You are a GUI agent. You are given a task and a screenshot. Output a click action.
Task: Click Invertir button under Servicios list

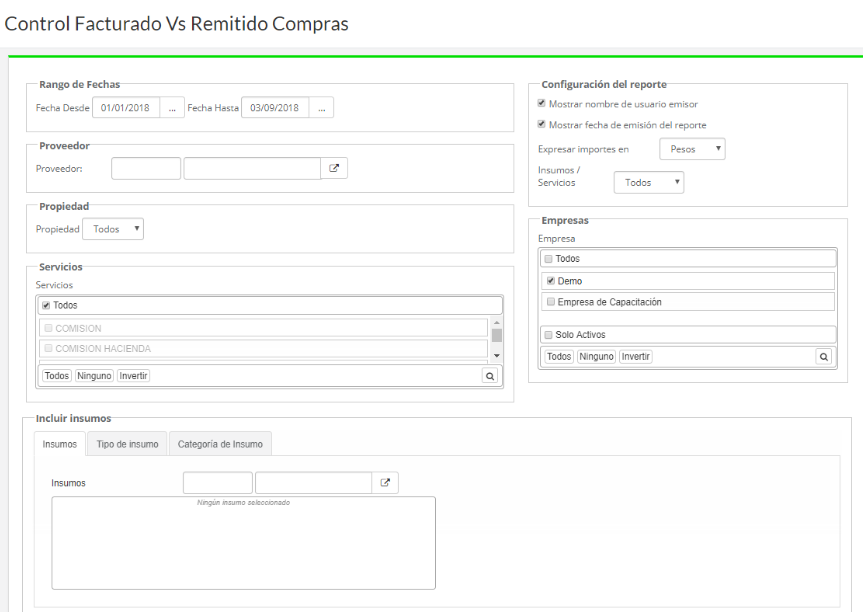point(133,376)
